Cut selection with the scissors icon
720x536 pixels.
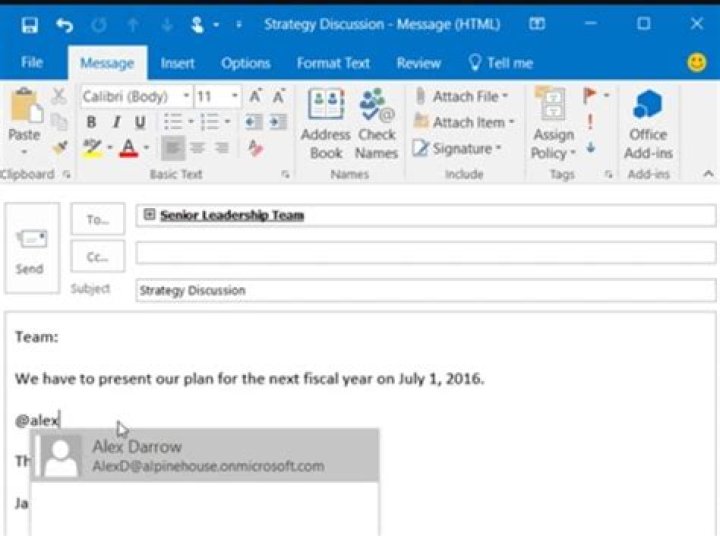click(x=59, y=96)
